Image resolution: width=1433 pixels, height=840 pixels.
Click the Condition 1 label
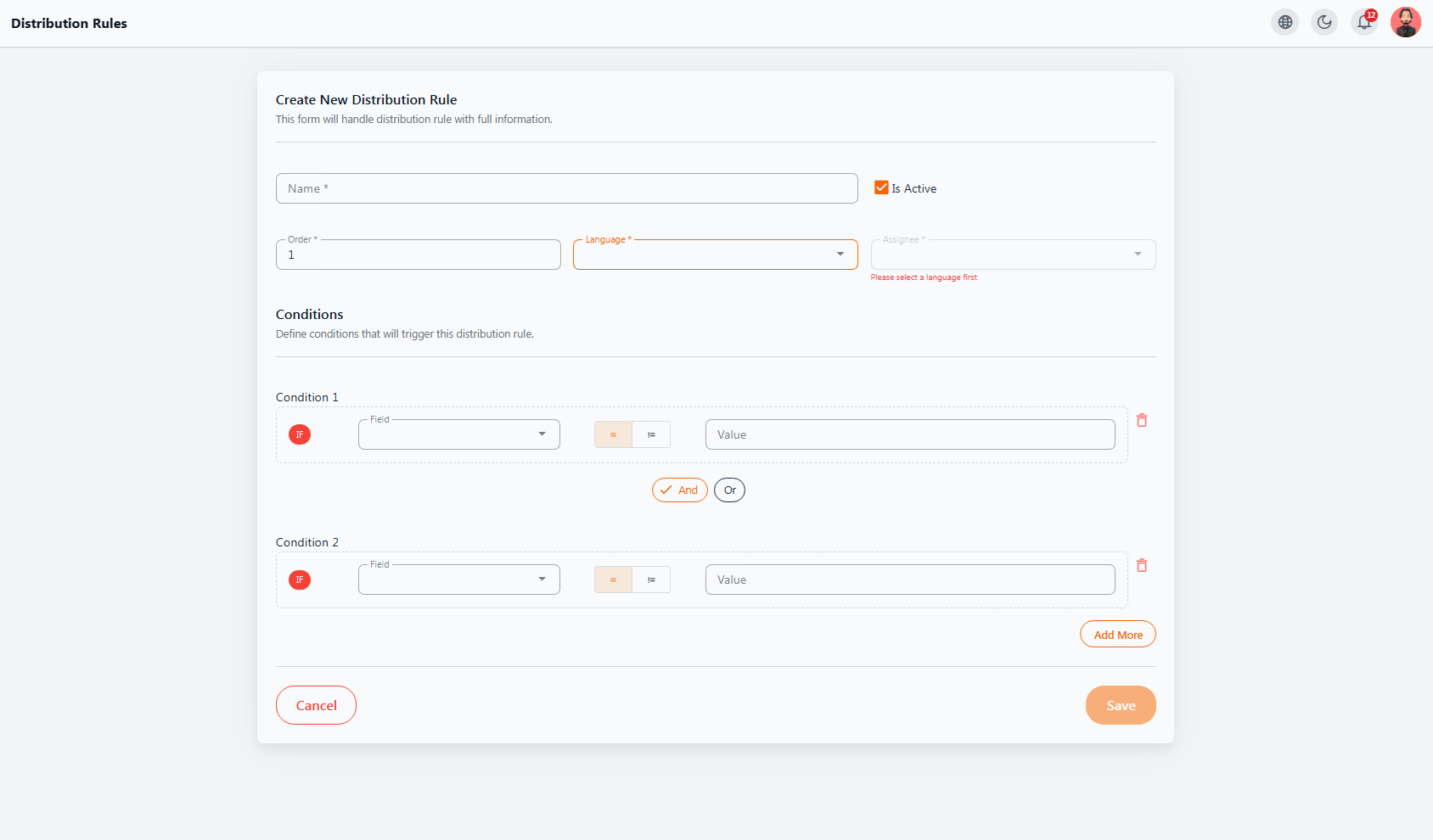tap(306, 397)
